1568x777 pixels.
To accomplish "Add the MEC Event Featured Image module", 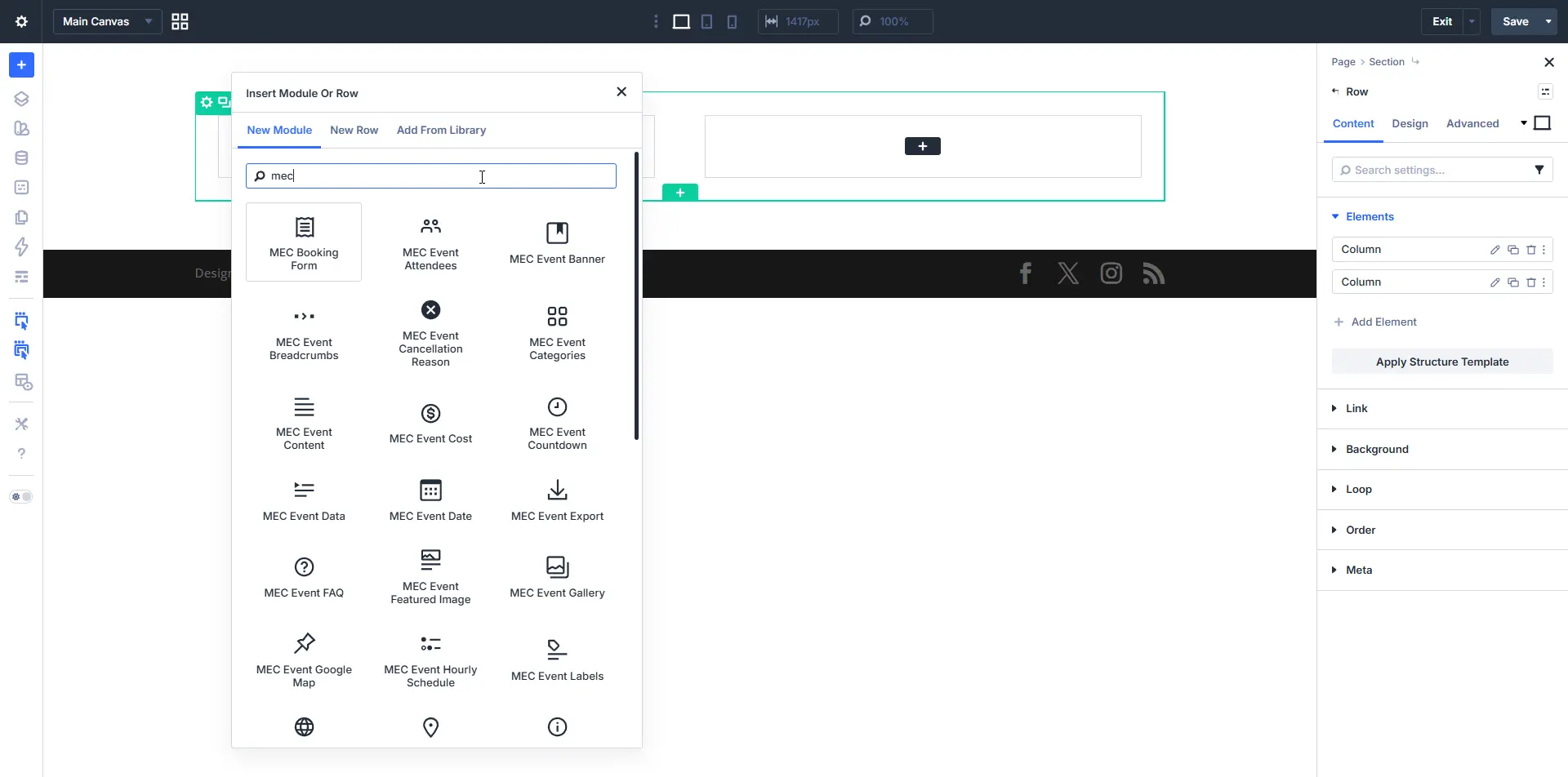I will point(430,578).
